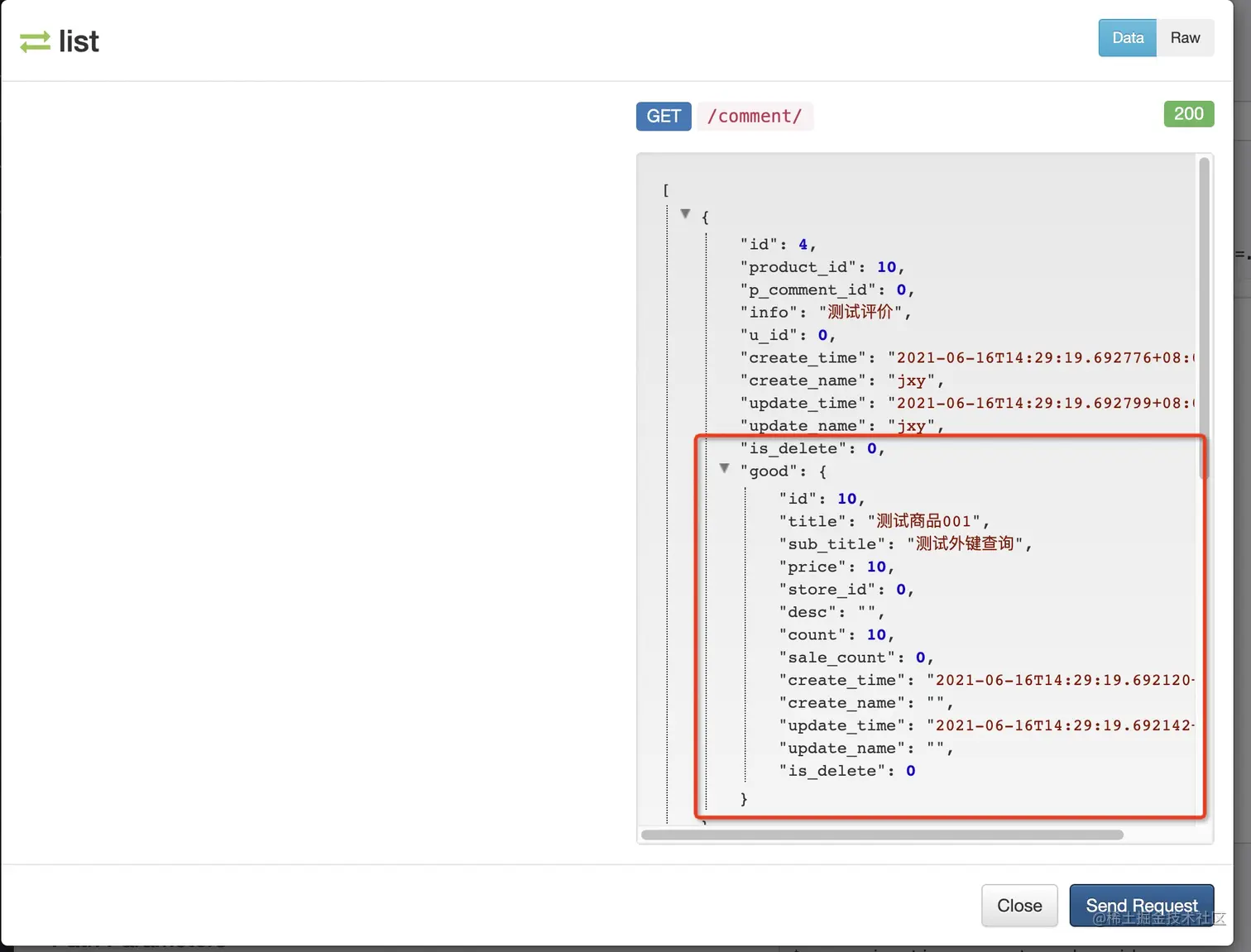
Task: Select the "create_name": "jxy" line
Action: 842,381
